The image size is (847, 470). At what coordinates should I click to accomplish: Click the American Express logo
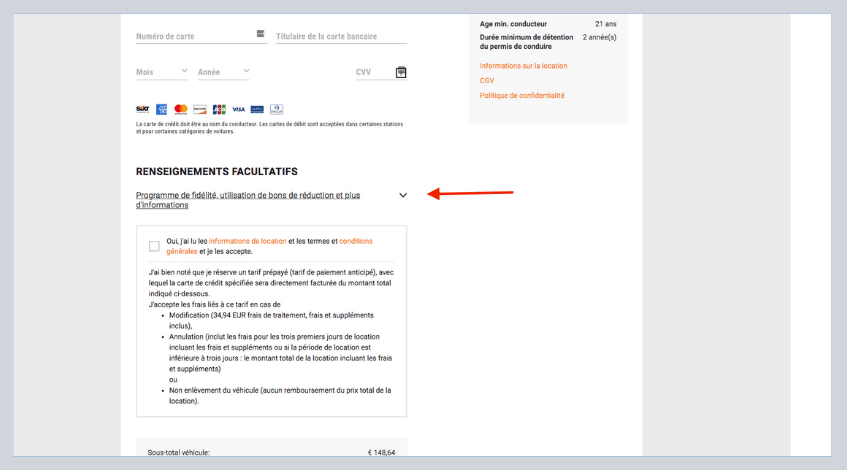click(162, 109)
